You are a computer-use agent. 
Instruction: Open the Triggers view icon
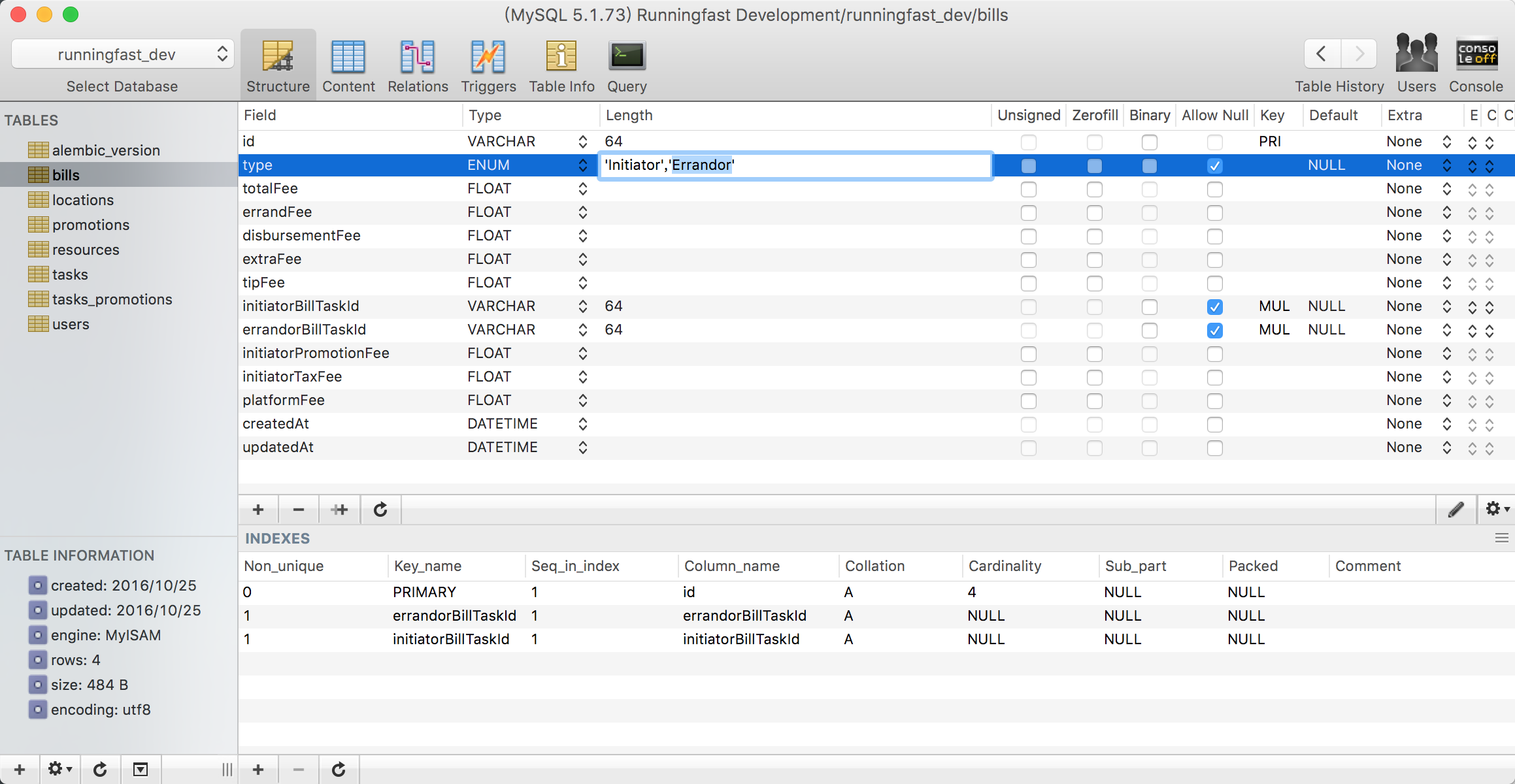488,57
